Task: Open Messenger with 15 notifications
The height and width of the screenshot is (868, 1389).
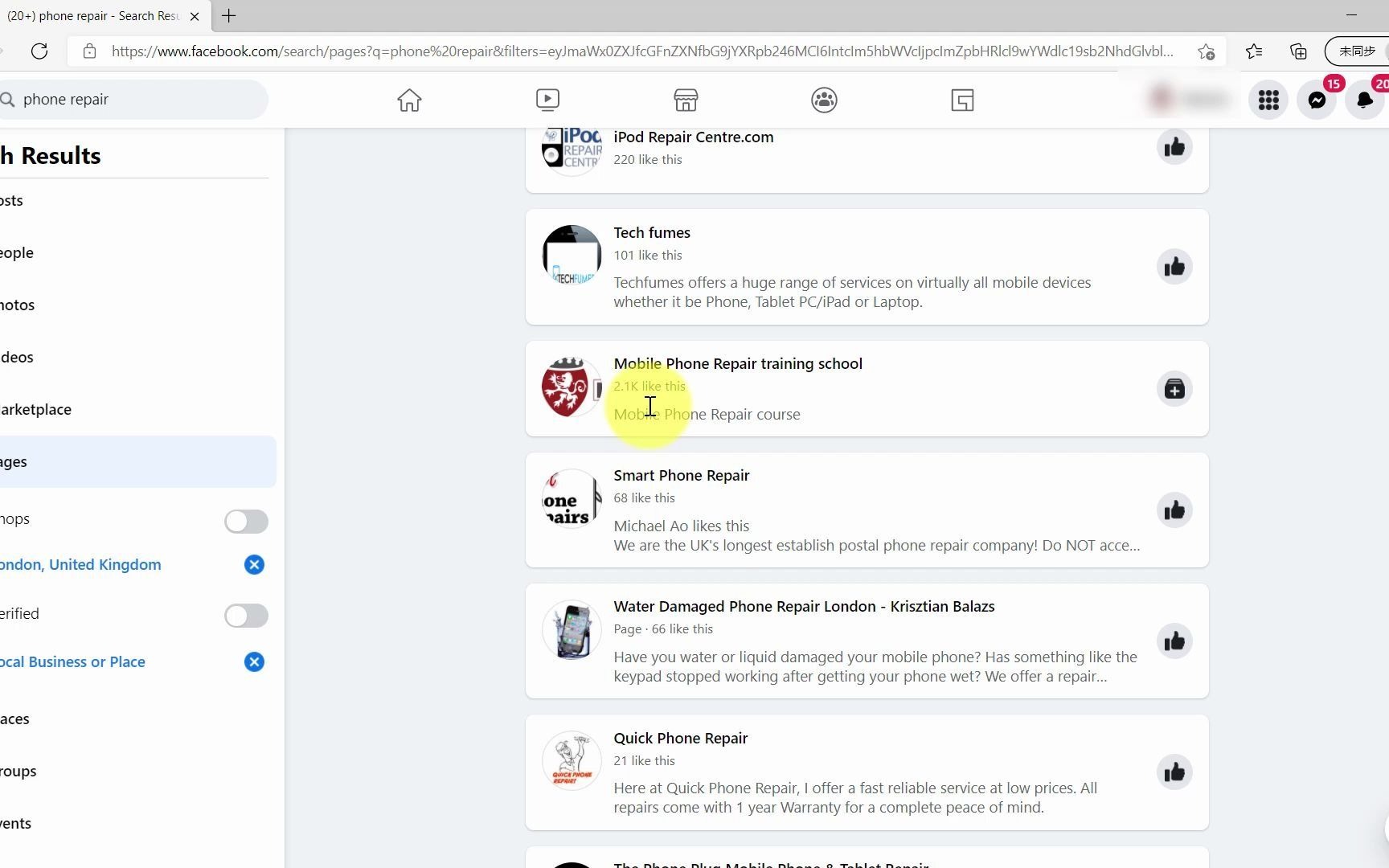Action: click(x=1317, y=100)
